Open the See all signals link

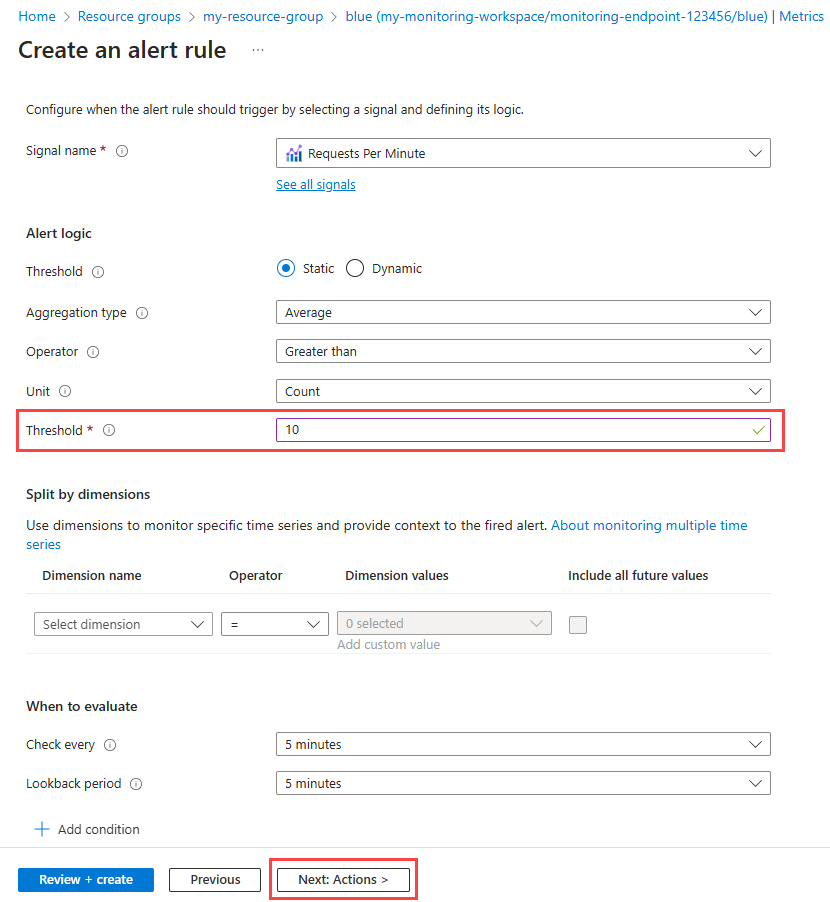pyautogui.click(x=315, y=184)
